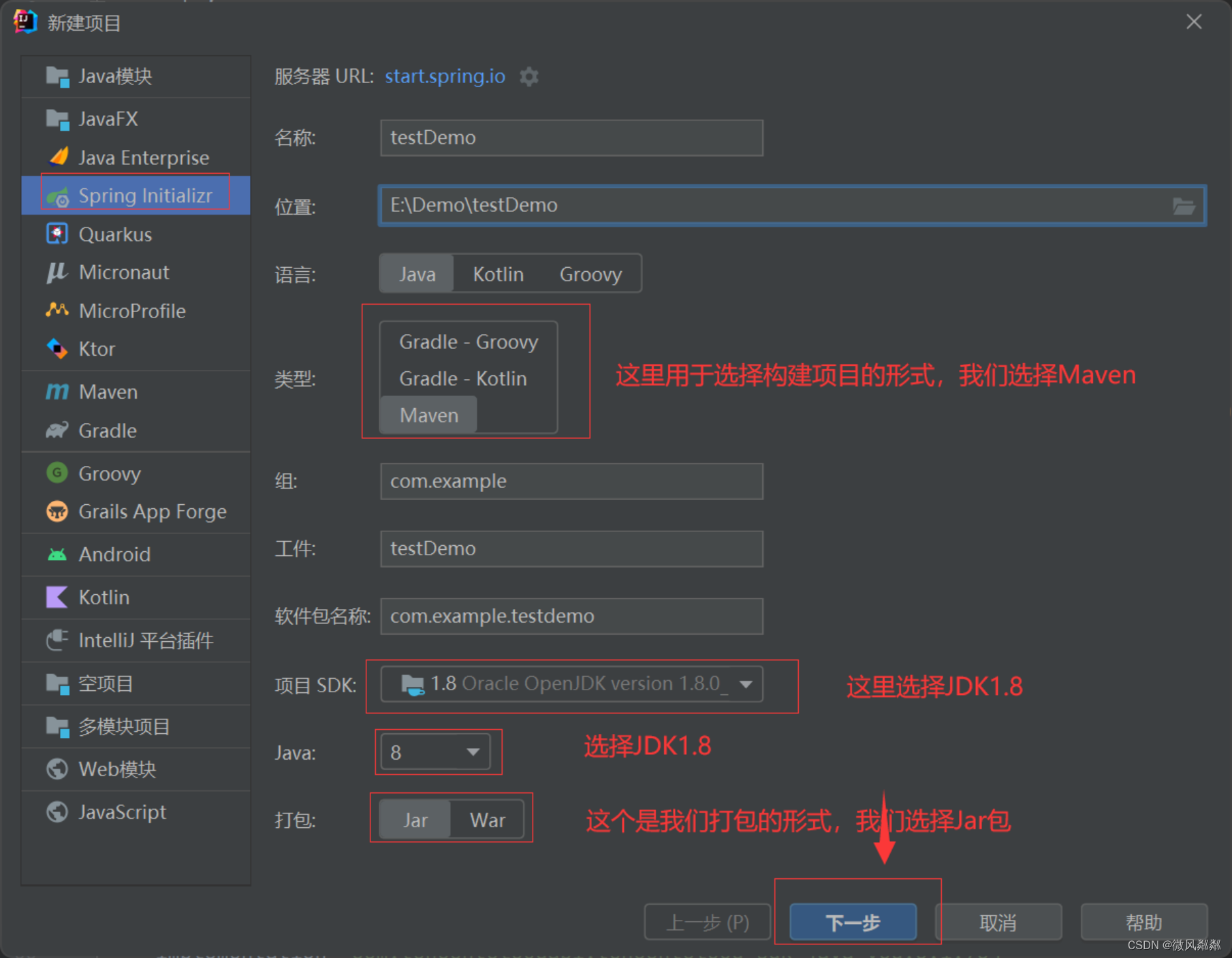This screenshot has width=1232, height=958.
Task: Click the 取消 button
Action: tap(998, 922)
